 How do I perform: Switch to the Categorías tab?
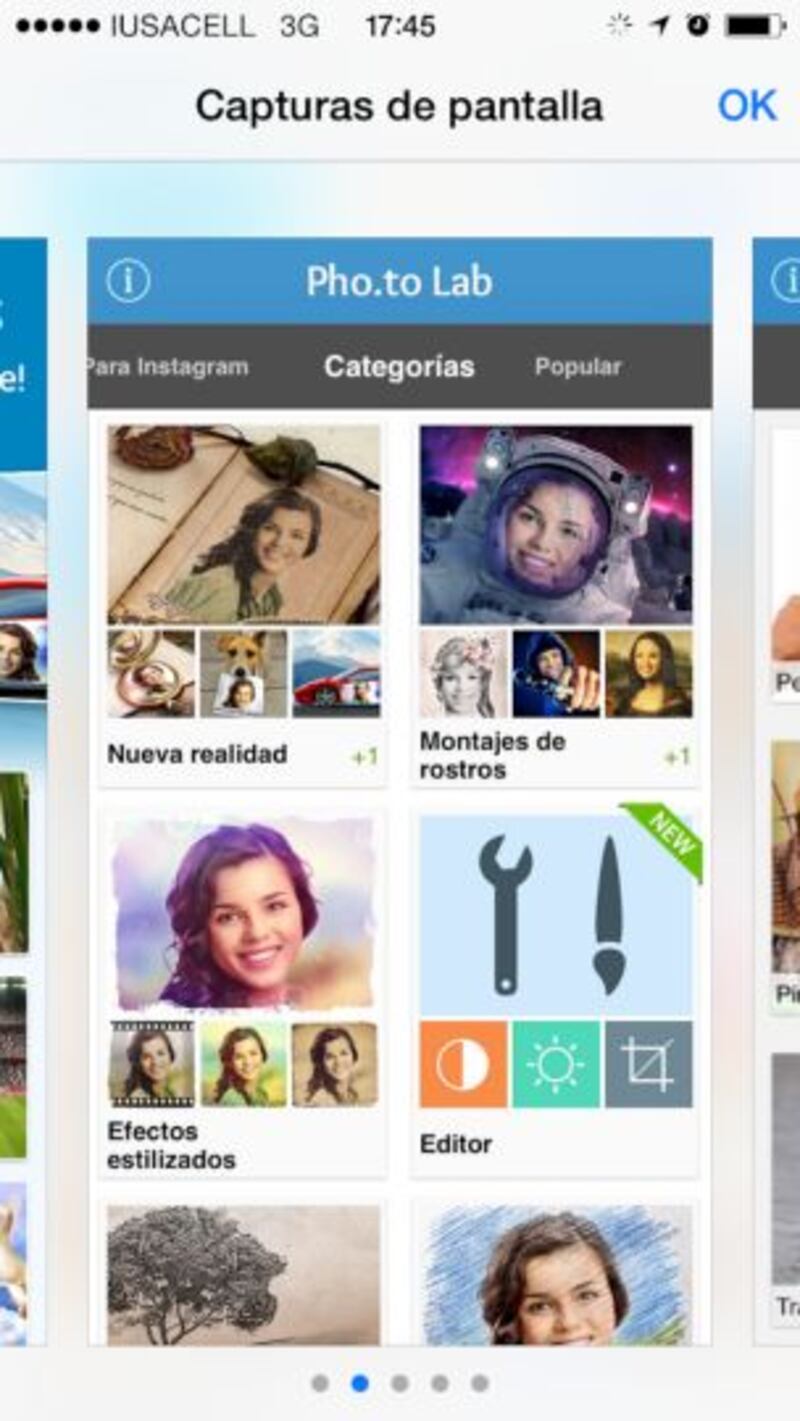tap(399, 367)
